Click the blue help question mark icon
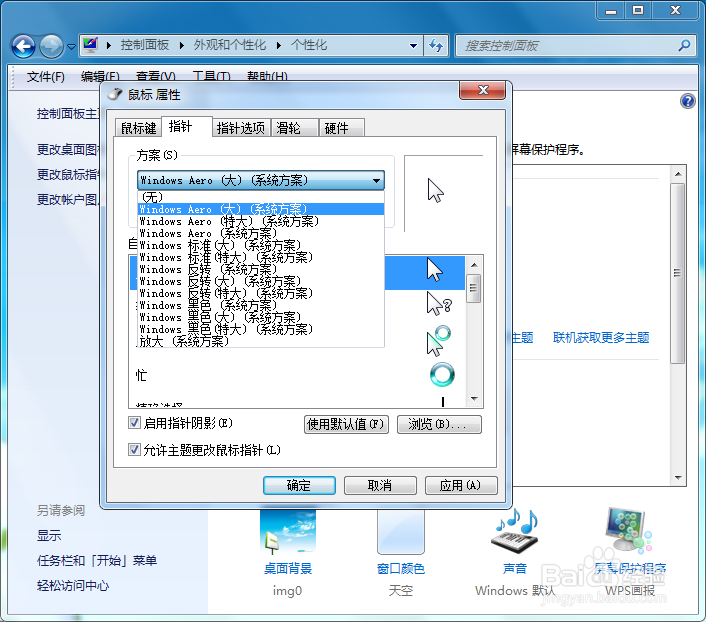The image size is (706, 622). click(688, 101)
